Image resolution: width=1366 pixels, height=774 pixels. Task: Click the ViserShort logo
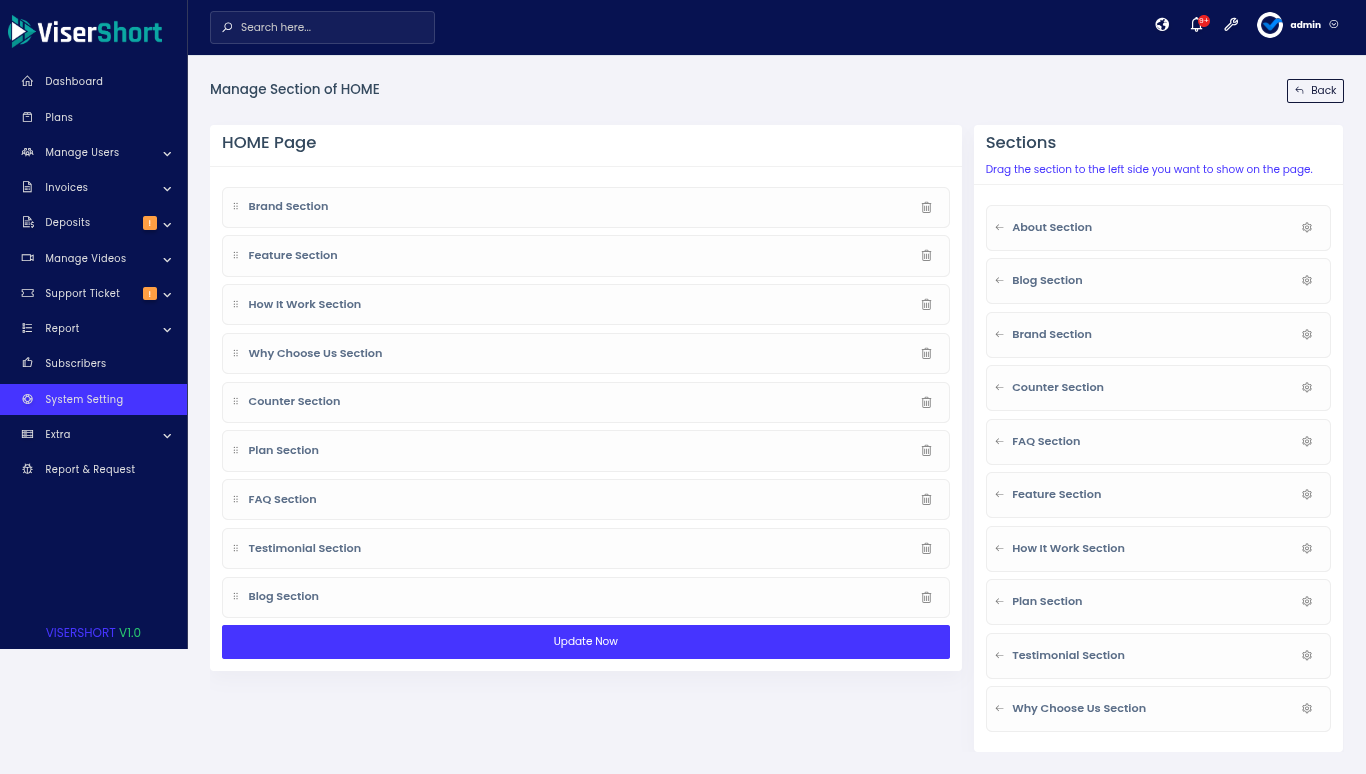pos(86,32)
